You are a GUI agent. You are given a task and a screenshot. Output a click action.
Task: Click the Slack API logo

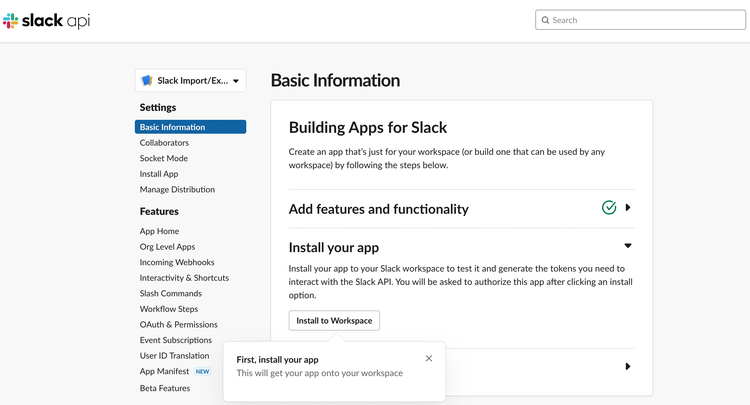[x=46, y=21]
